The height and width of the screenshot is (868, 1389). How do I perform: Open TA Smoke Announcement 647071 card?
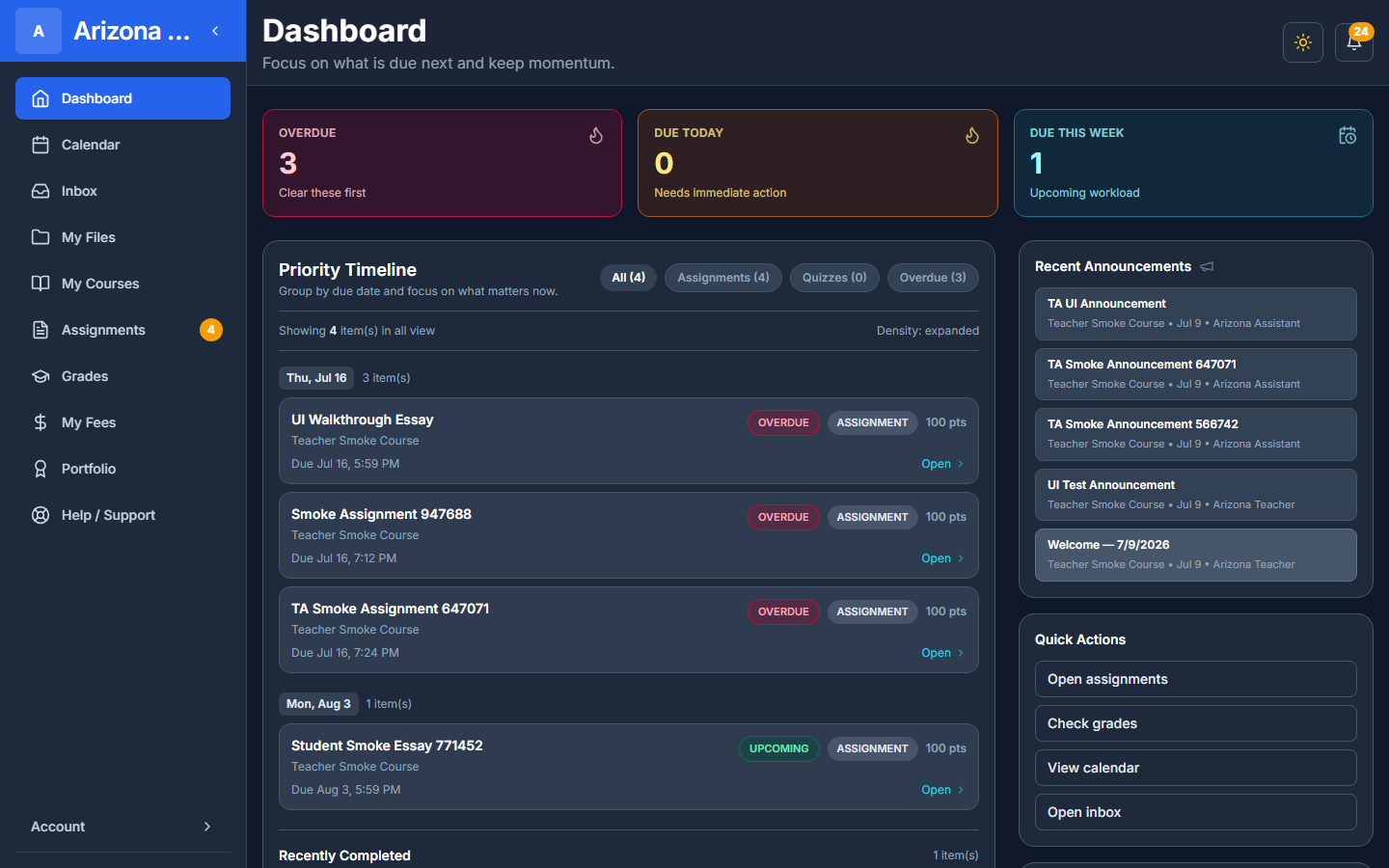[x=1196, y=374]
